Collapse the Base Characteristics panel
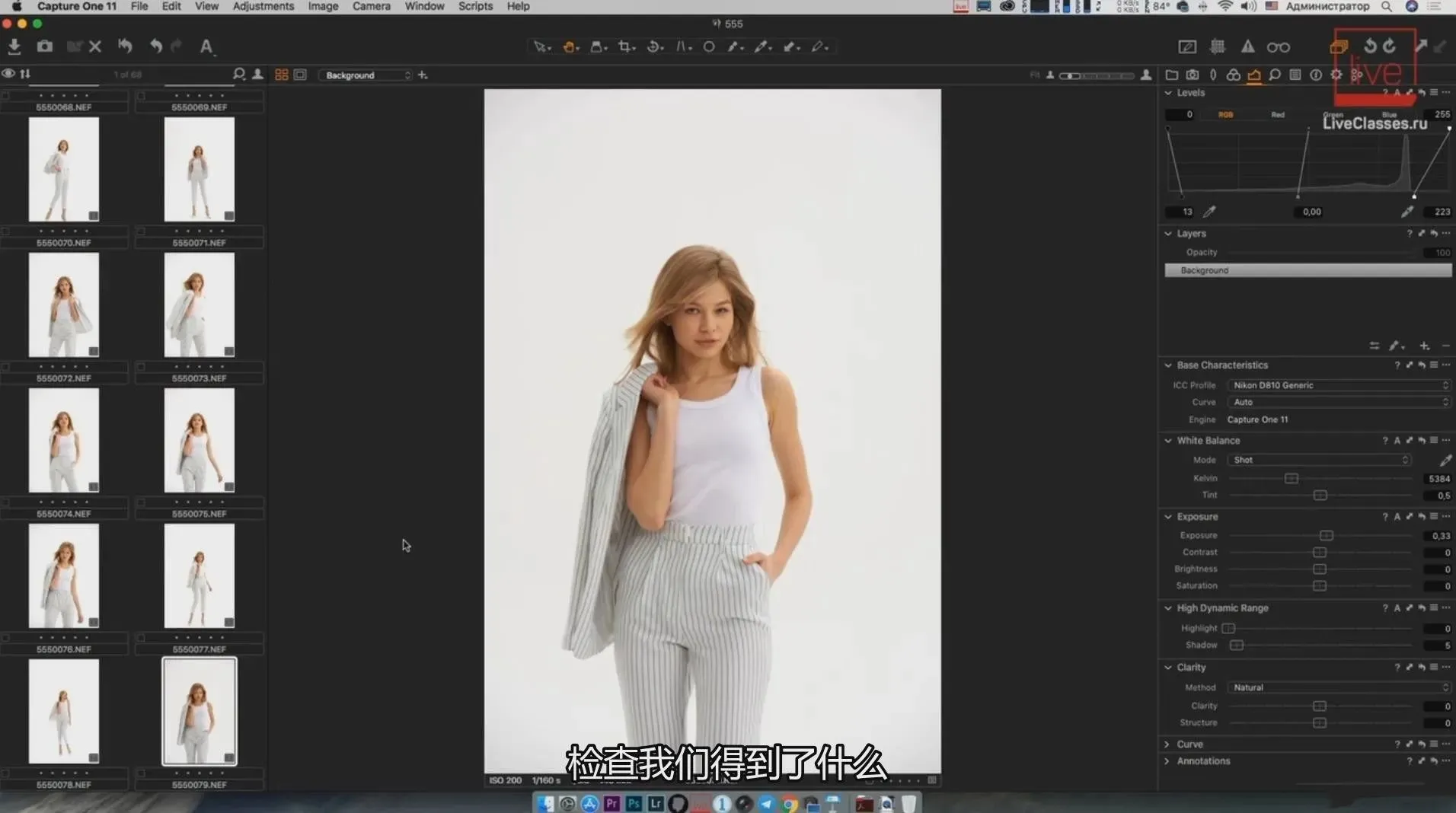This screenshot has height=813, width=1456. (x=1168, y=365)
